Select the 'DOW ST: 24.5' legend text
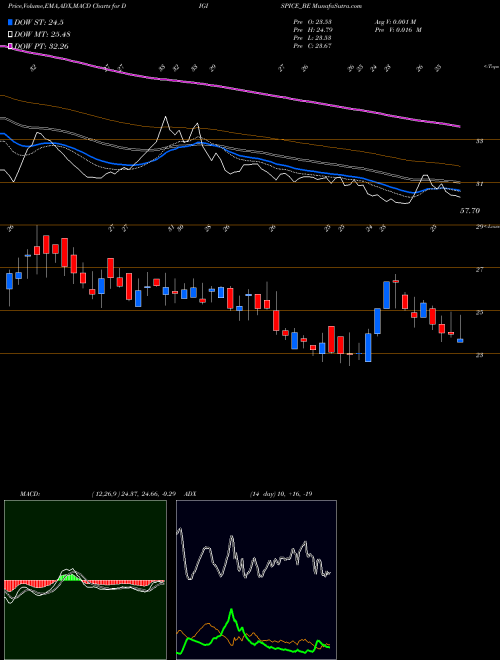500x660 pixels. [39, 23]
